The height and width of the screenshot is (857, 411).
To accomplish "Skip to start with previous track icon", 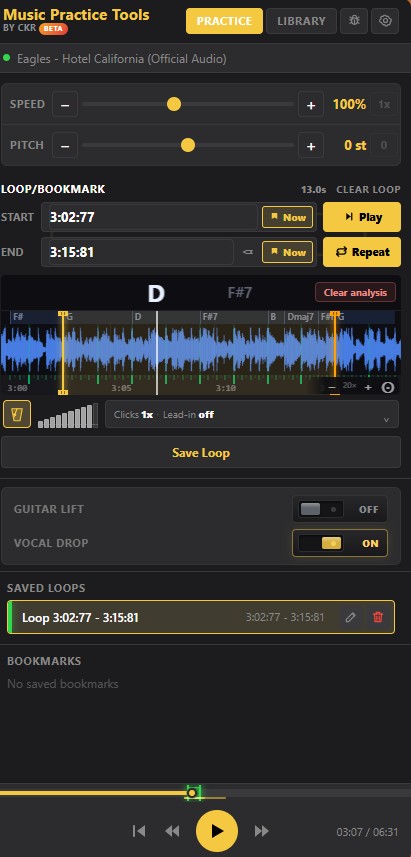I will 139,831.
